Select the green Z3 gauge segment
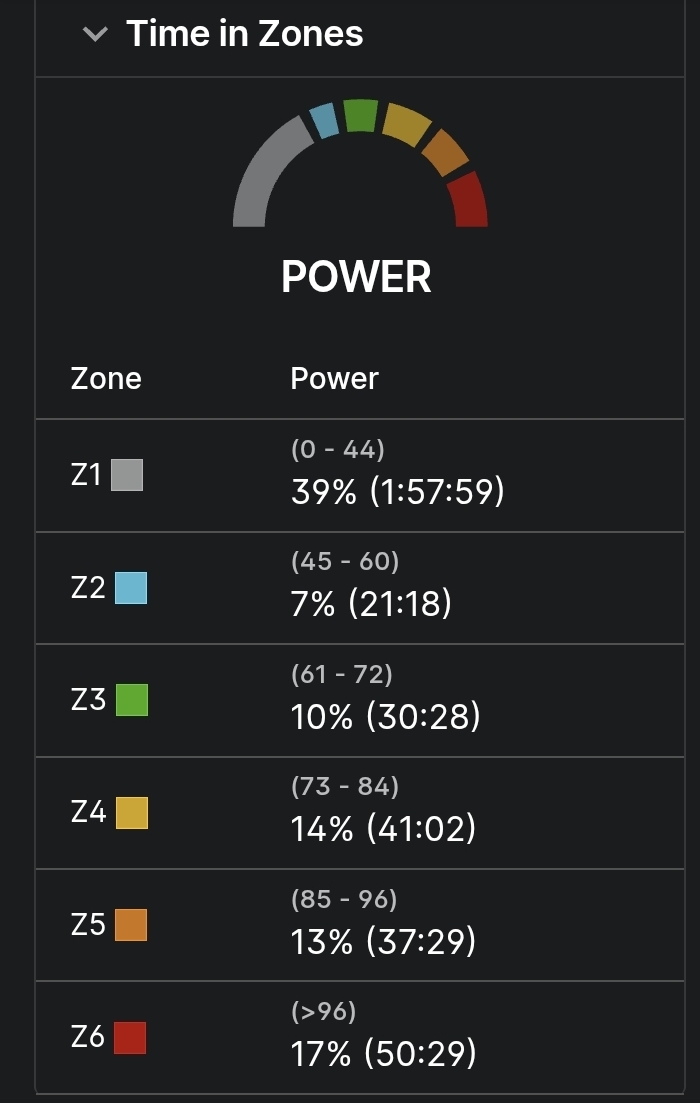This screenshot has width=700, height=1103. (360, 115)
